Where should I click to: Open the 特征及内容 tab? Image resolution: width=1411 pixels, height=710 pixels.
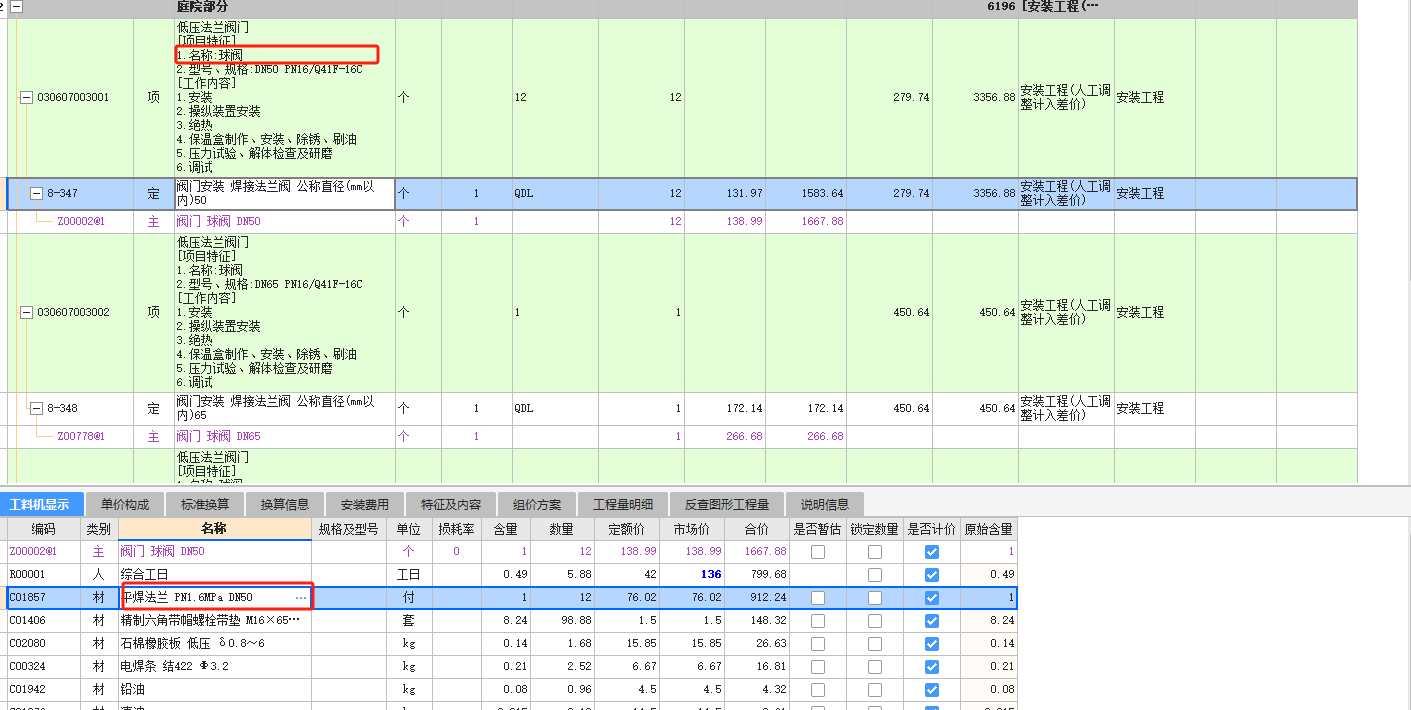tap(451, 504)
